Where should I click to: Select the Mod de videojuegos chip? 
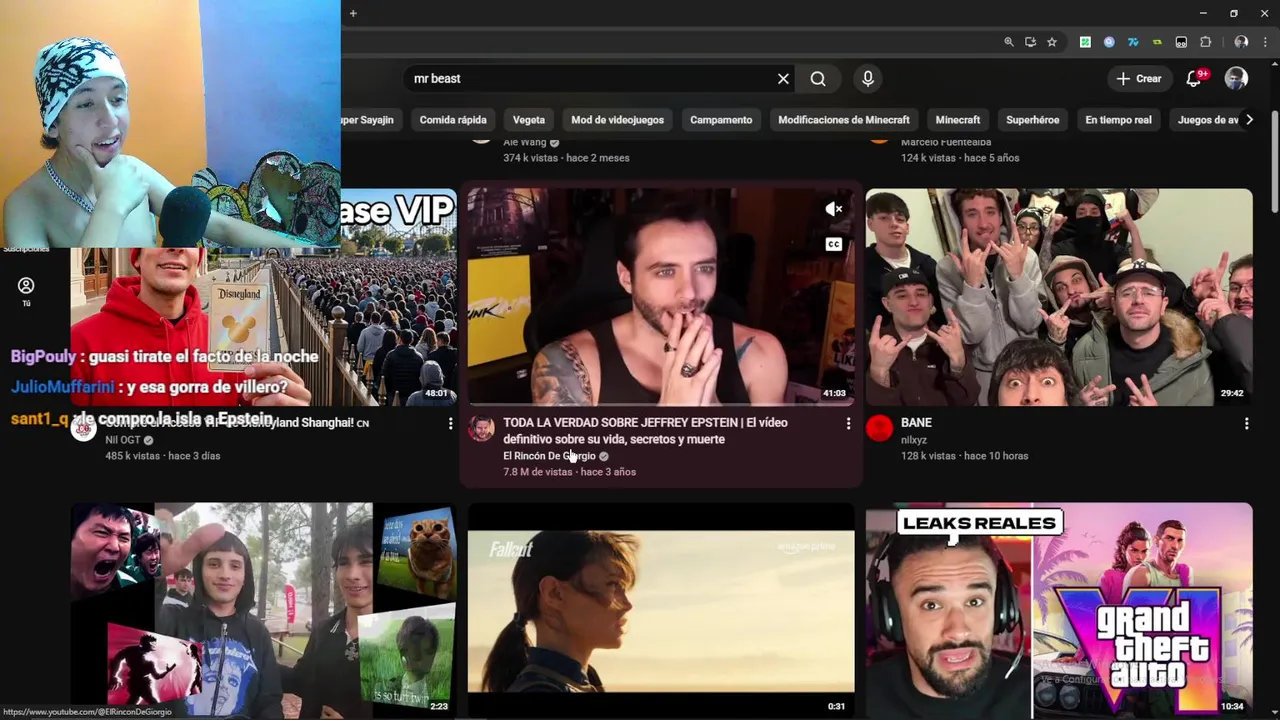[617, 120]
